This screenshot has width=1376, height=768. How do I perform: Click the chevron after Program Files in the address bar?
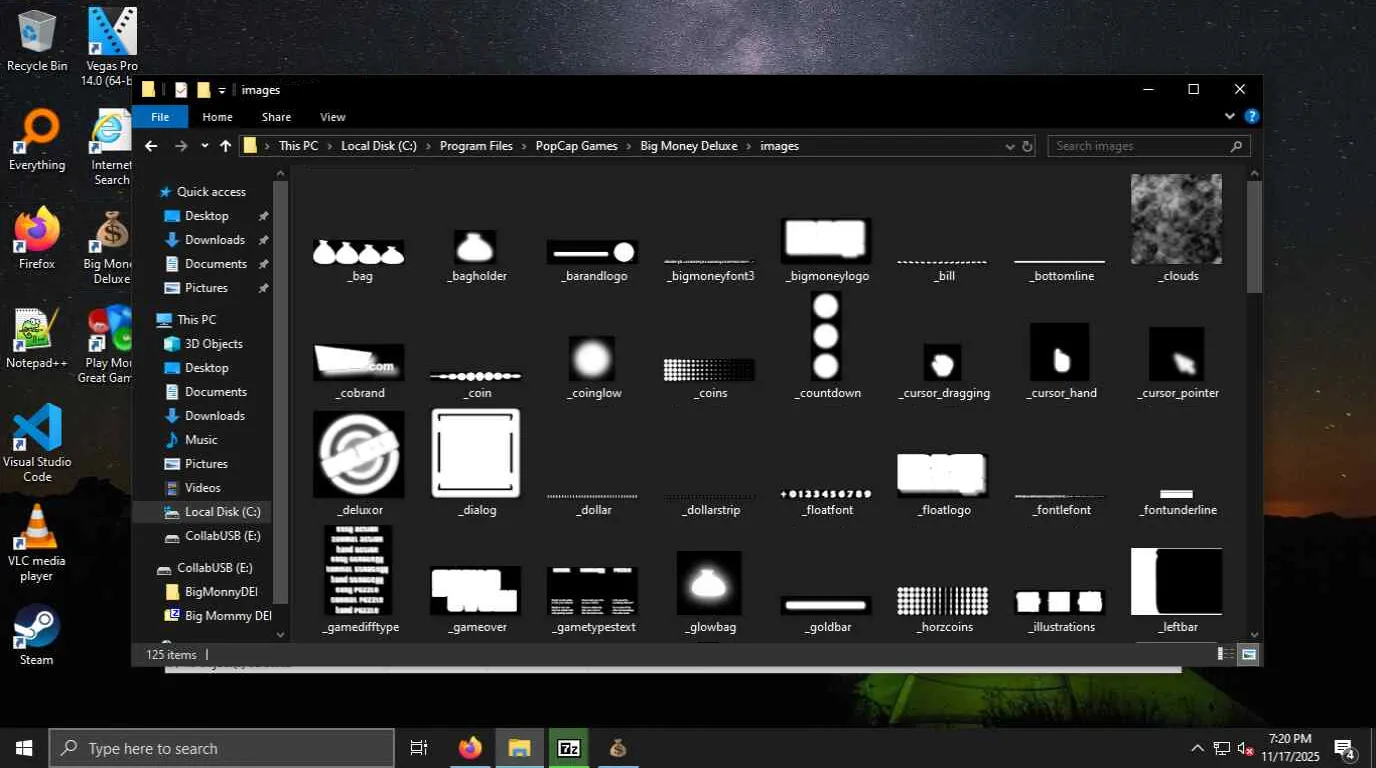tap(524, 146)
